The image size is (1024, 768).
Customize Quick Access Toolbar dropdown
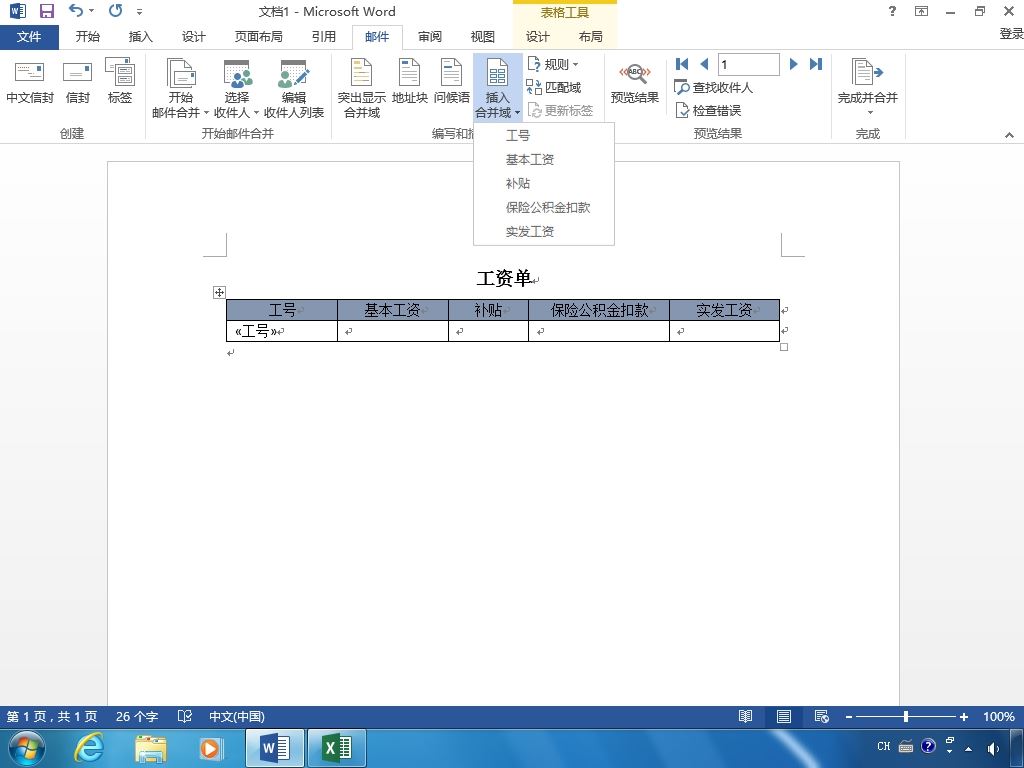click(x=139, y=12)
